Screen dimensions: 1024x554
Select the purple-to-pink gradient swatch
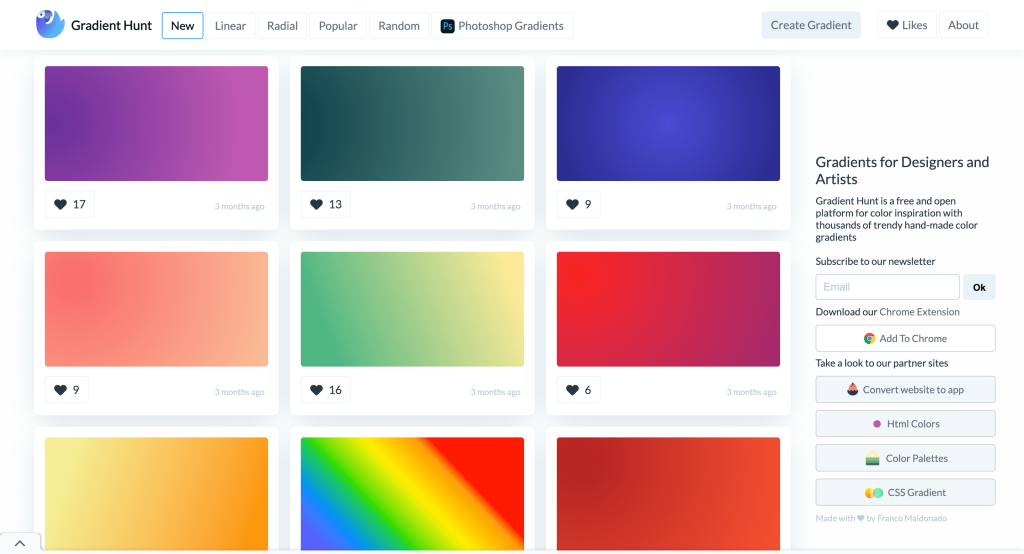tap(156, 123)
